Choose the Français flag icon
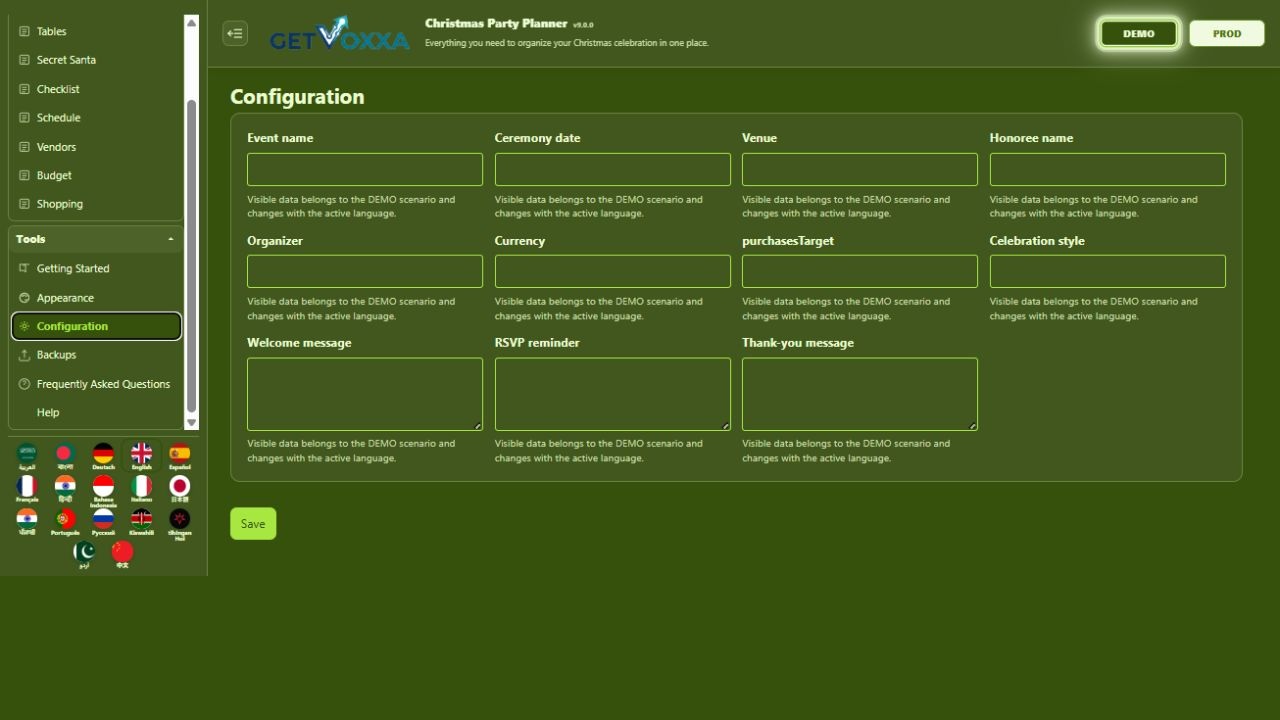This screenshot has height=720, width=1280. coord(27,489)
